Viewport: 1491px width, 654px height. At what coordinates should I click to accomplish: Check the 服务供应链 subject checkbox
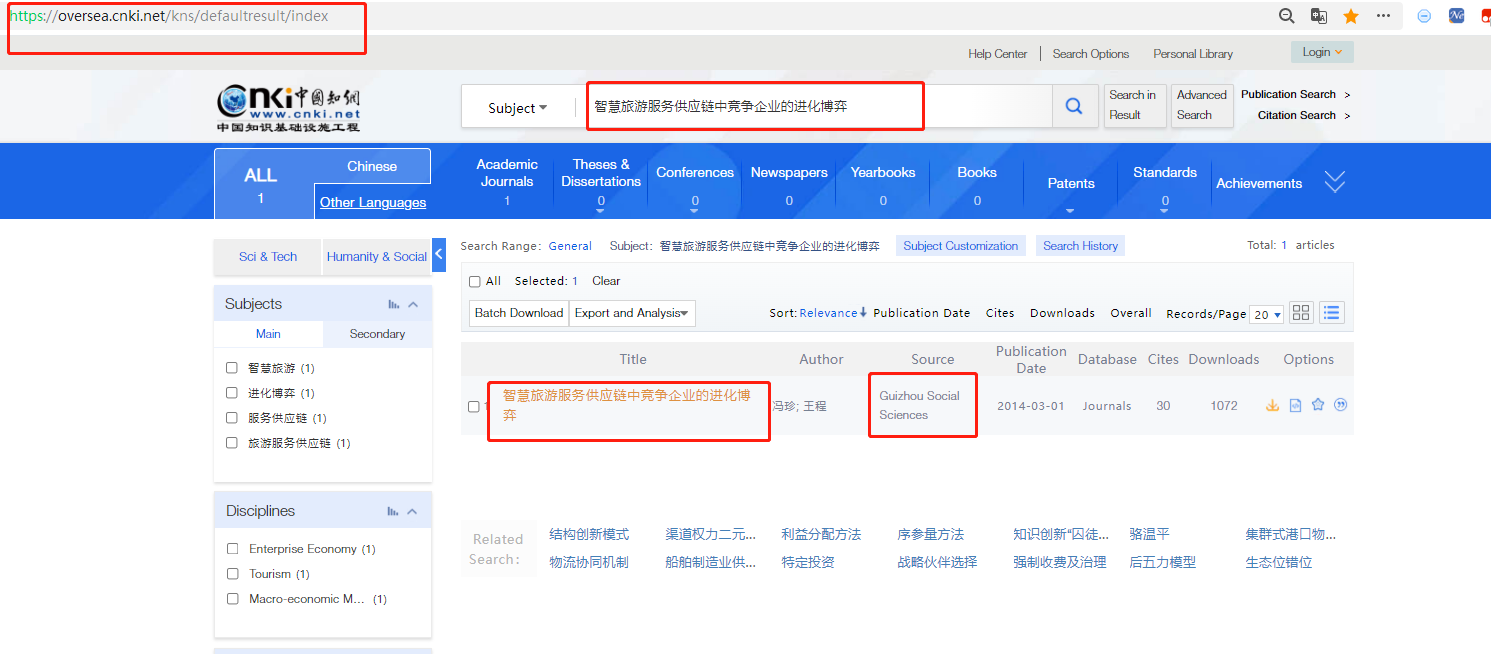(x=232, y=418)
